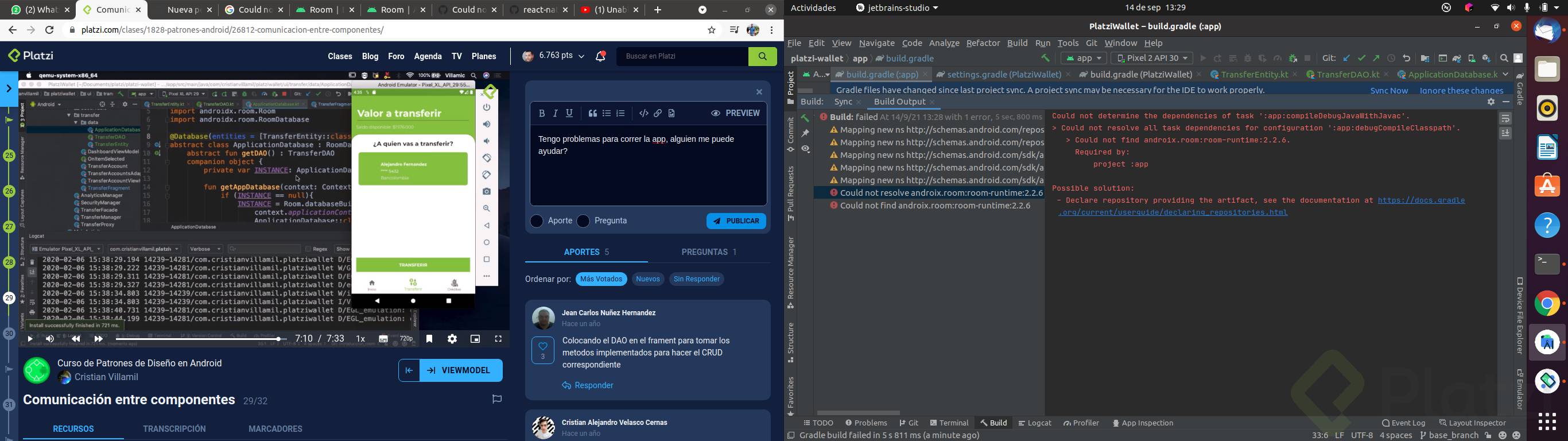Open Ubuntu Software from the dock
This screenshot has width=1568, height=441.
pyautogui.click(x=1547, y=186)
